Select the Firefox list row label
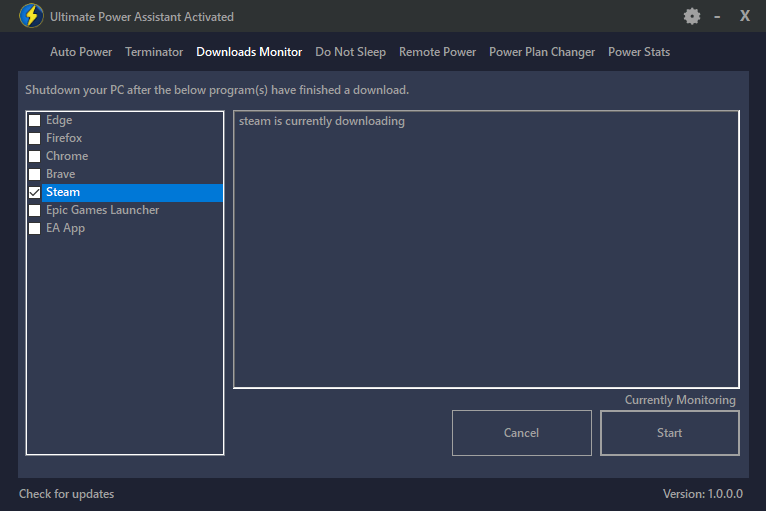 pos(64,138)
